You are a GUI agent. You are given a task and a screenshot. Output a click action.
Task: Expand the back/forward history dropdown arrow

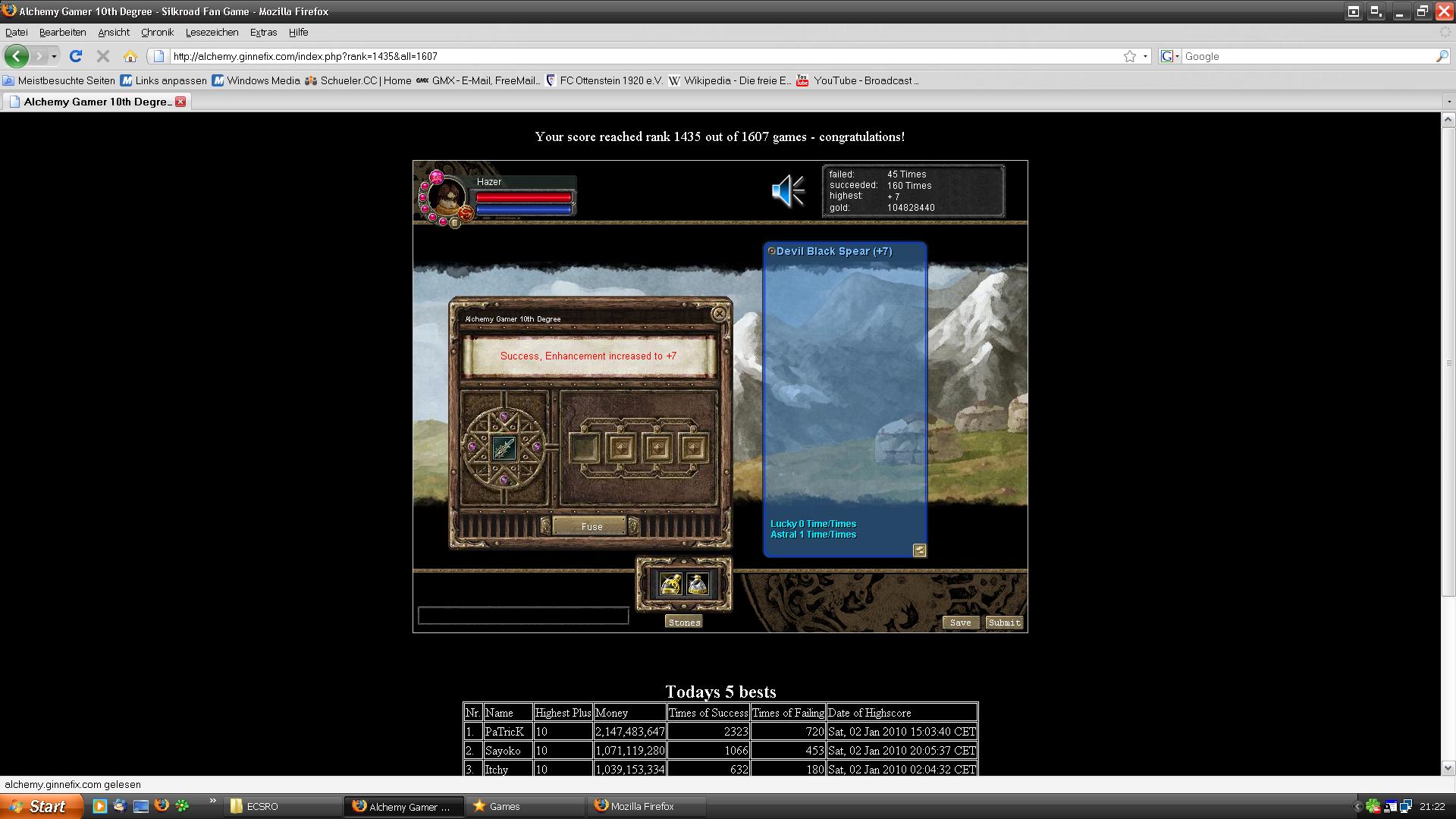[54, 56]
